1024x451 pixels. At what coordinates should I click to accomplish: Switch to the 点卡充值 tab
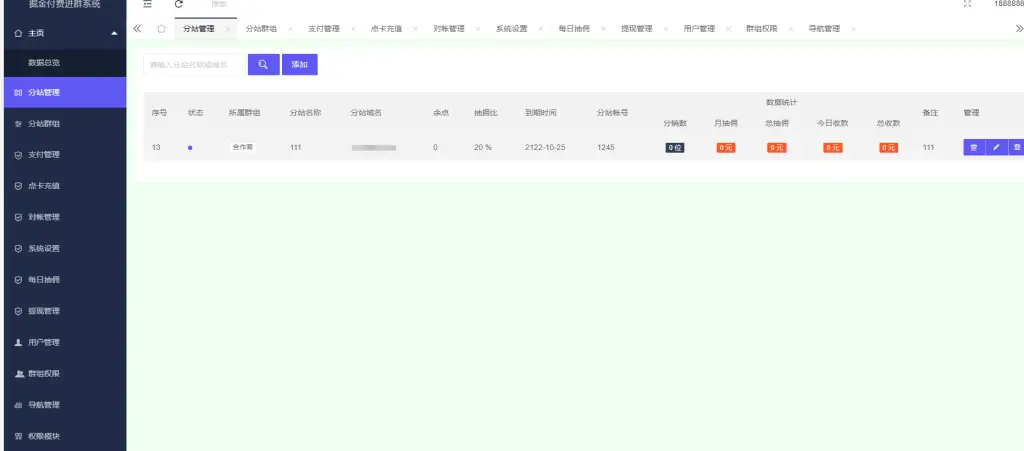(387, 29)
